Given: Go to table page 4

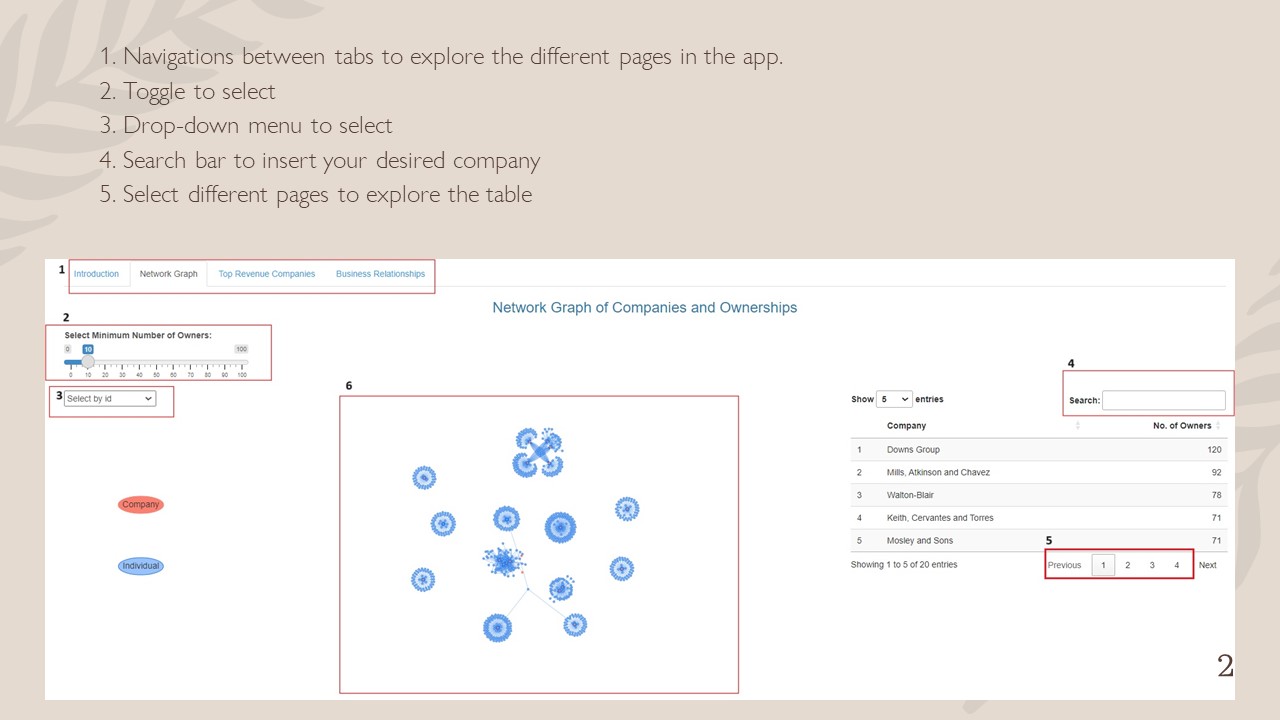Looking at the screenshot, I should click(1176, 565).
